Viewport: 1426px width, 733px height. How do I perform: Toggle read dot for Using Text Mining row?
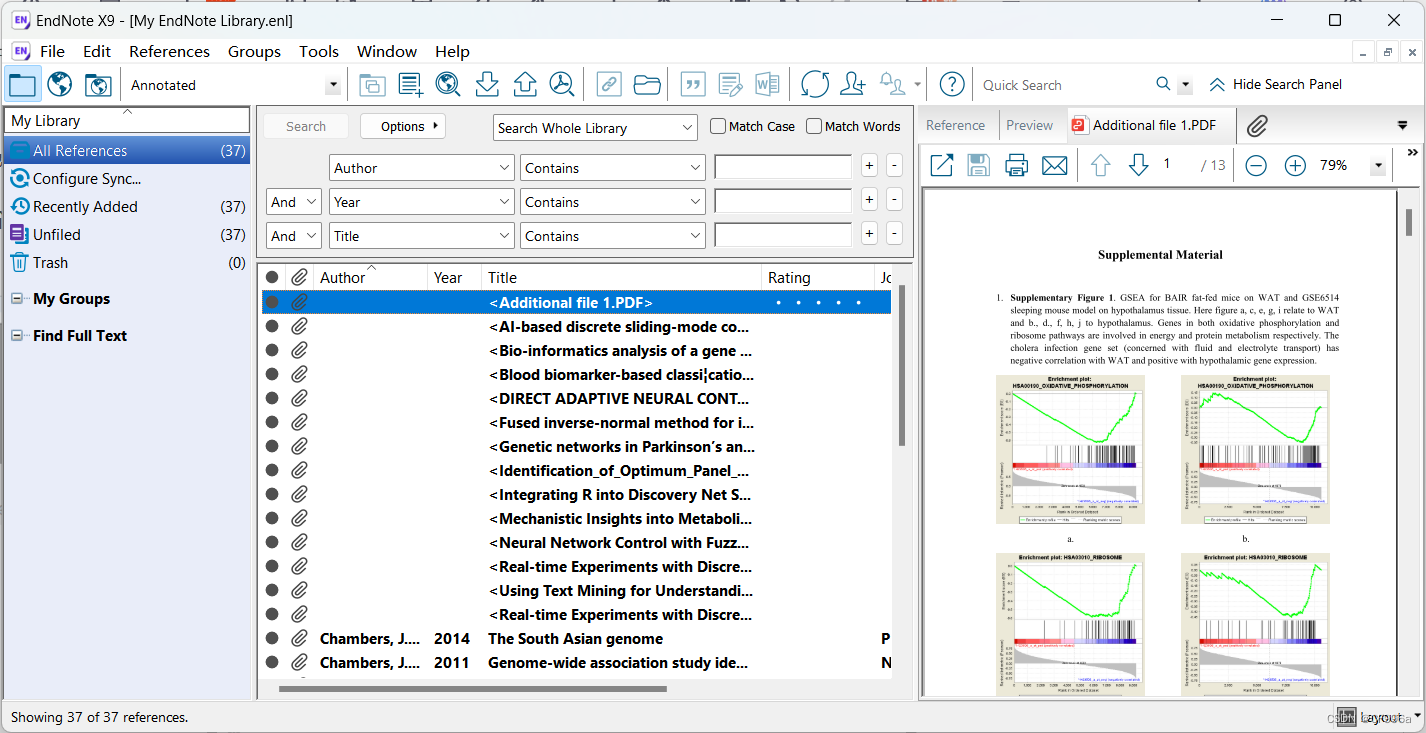(272, 590)
